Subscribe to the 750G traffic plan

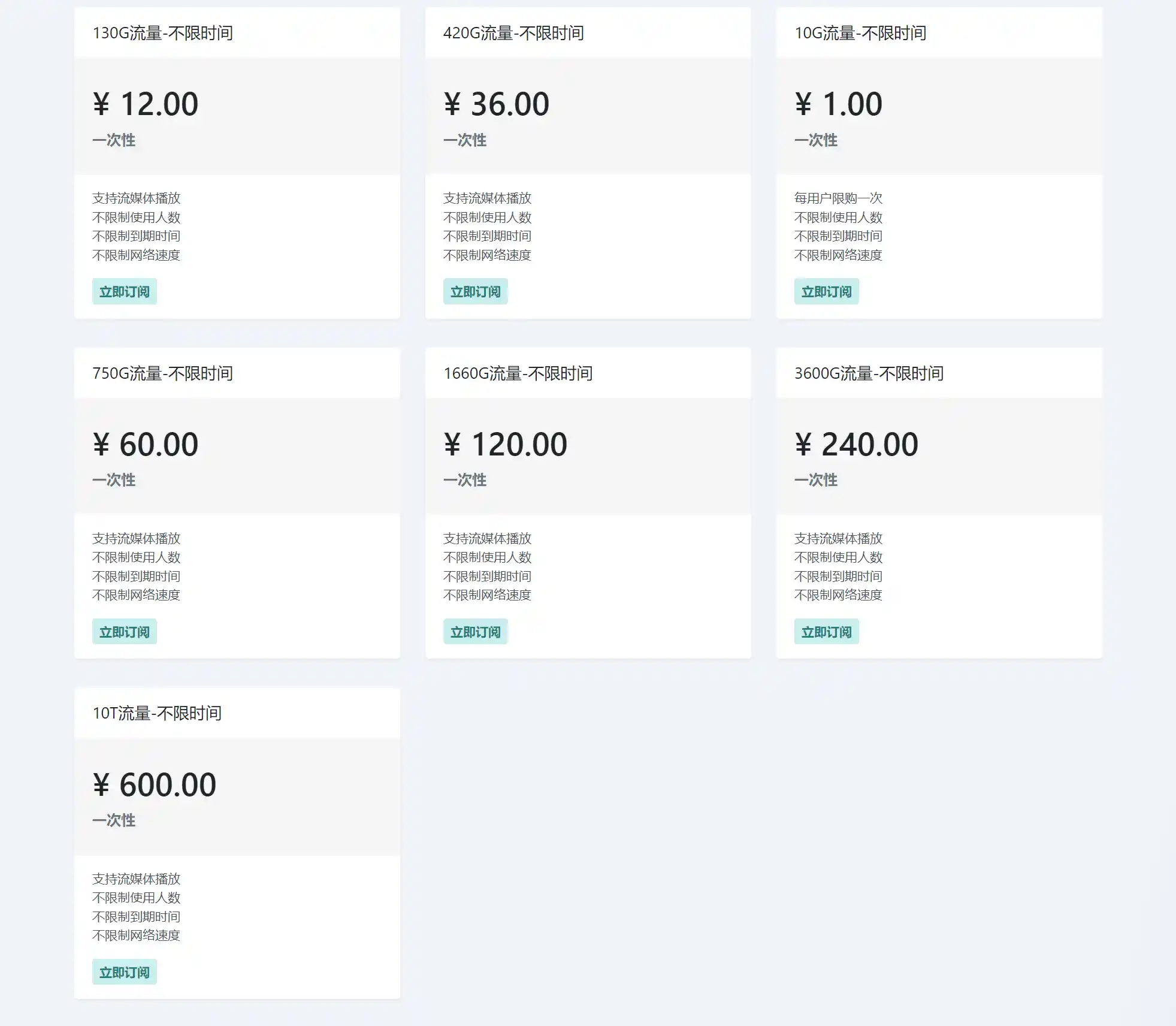point(124,632)
